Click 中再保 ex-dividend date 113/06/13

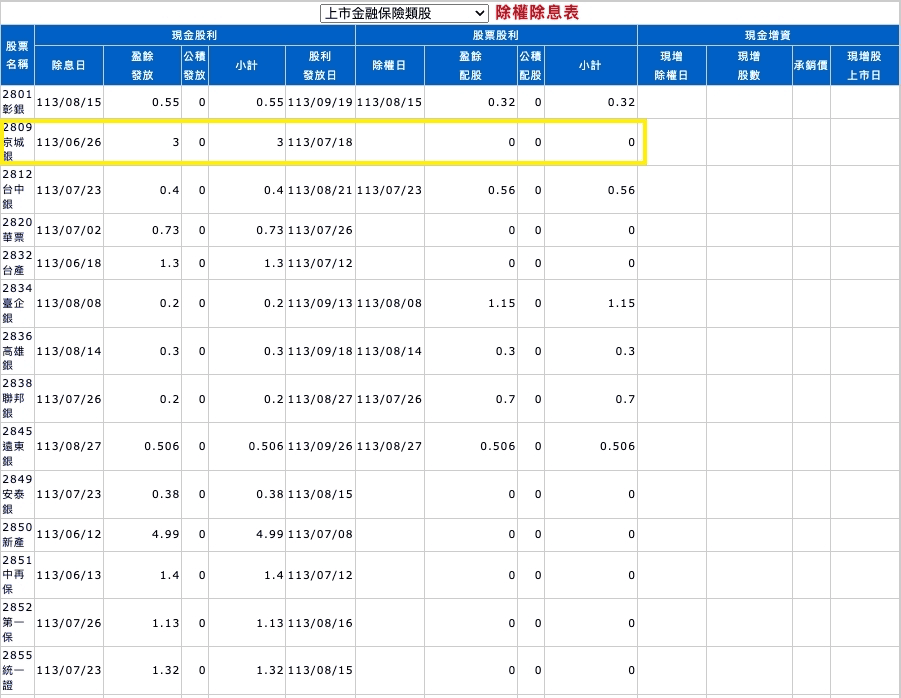(x=69, y=576)
